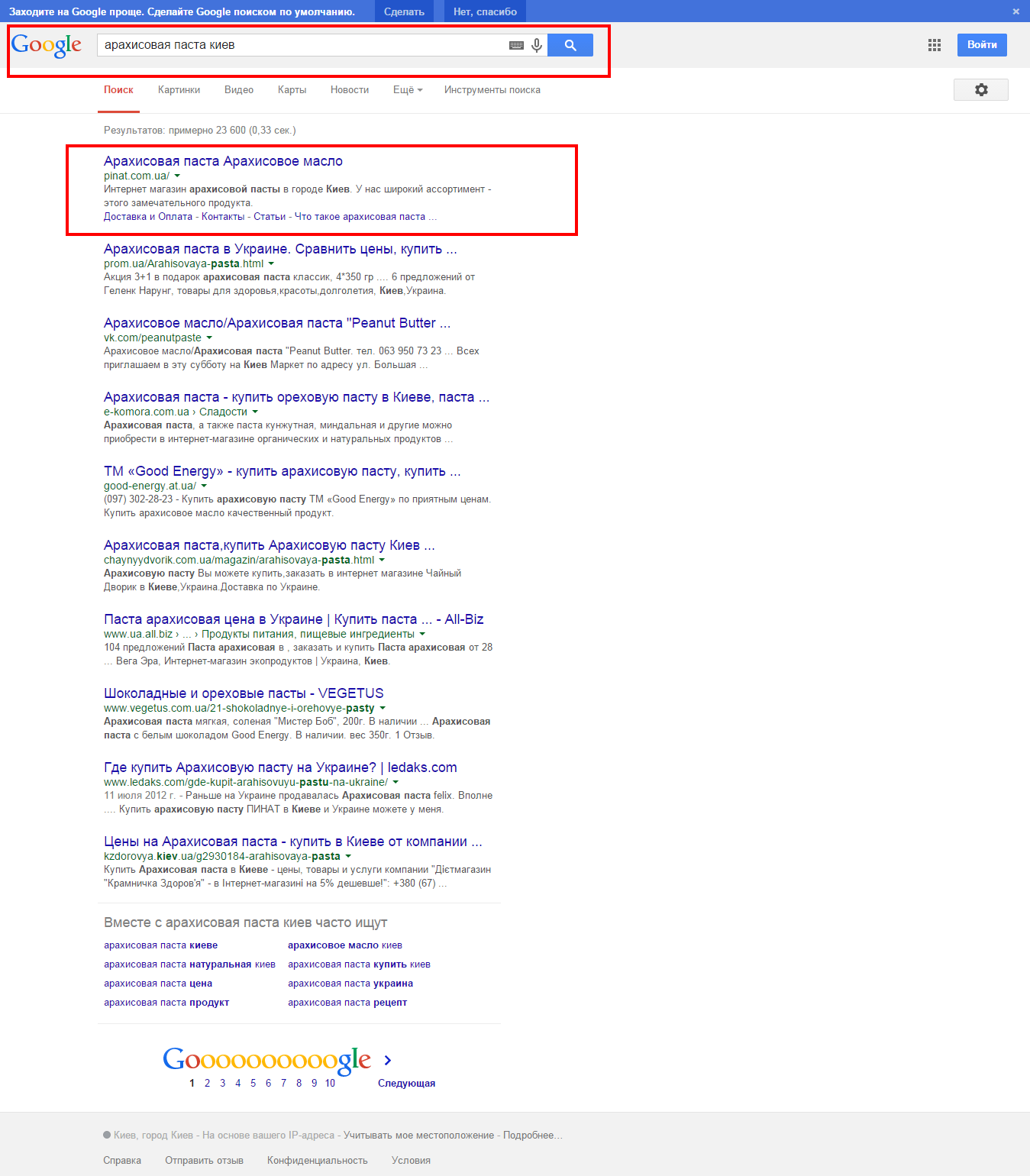Open settings gear menu
This screenshot has width=1030, height=1176.
(x=981, y=90)
